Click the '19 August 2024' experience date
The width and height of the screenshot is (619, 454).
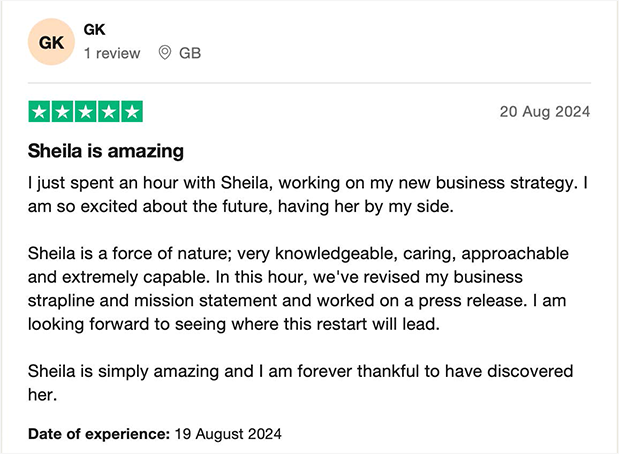click(x=228, y=434)
